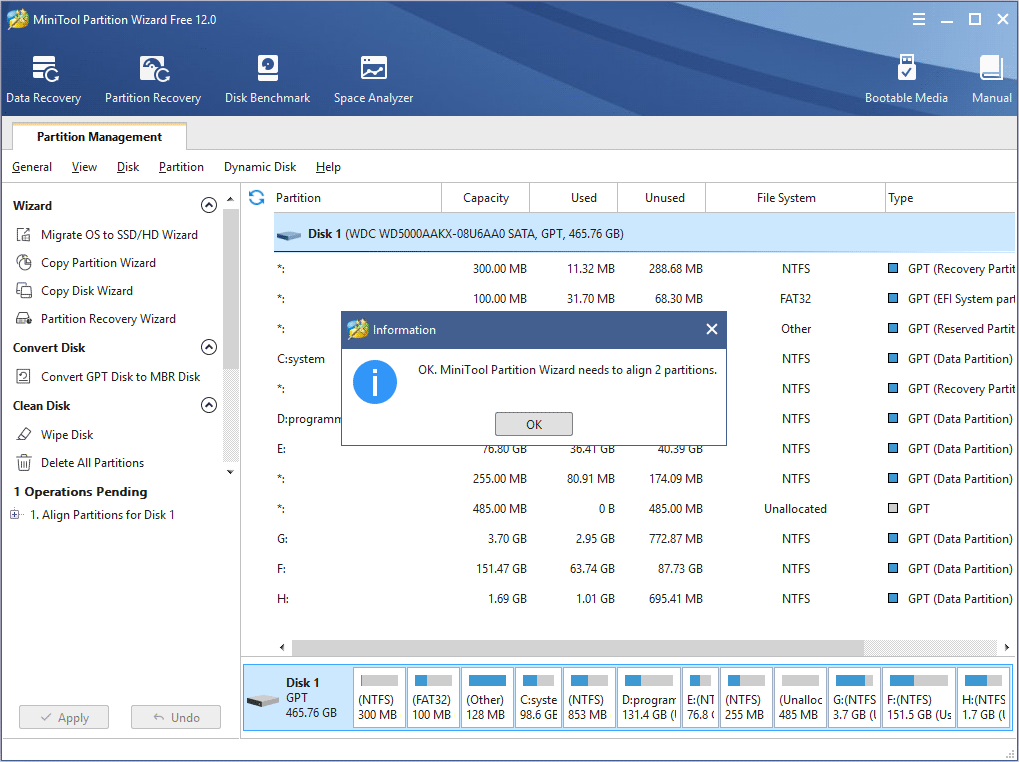1019x762 pixels.
Task: Click the refresh icon beside Partition header
Action: click(257, 198)
